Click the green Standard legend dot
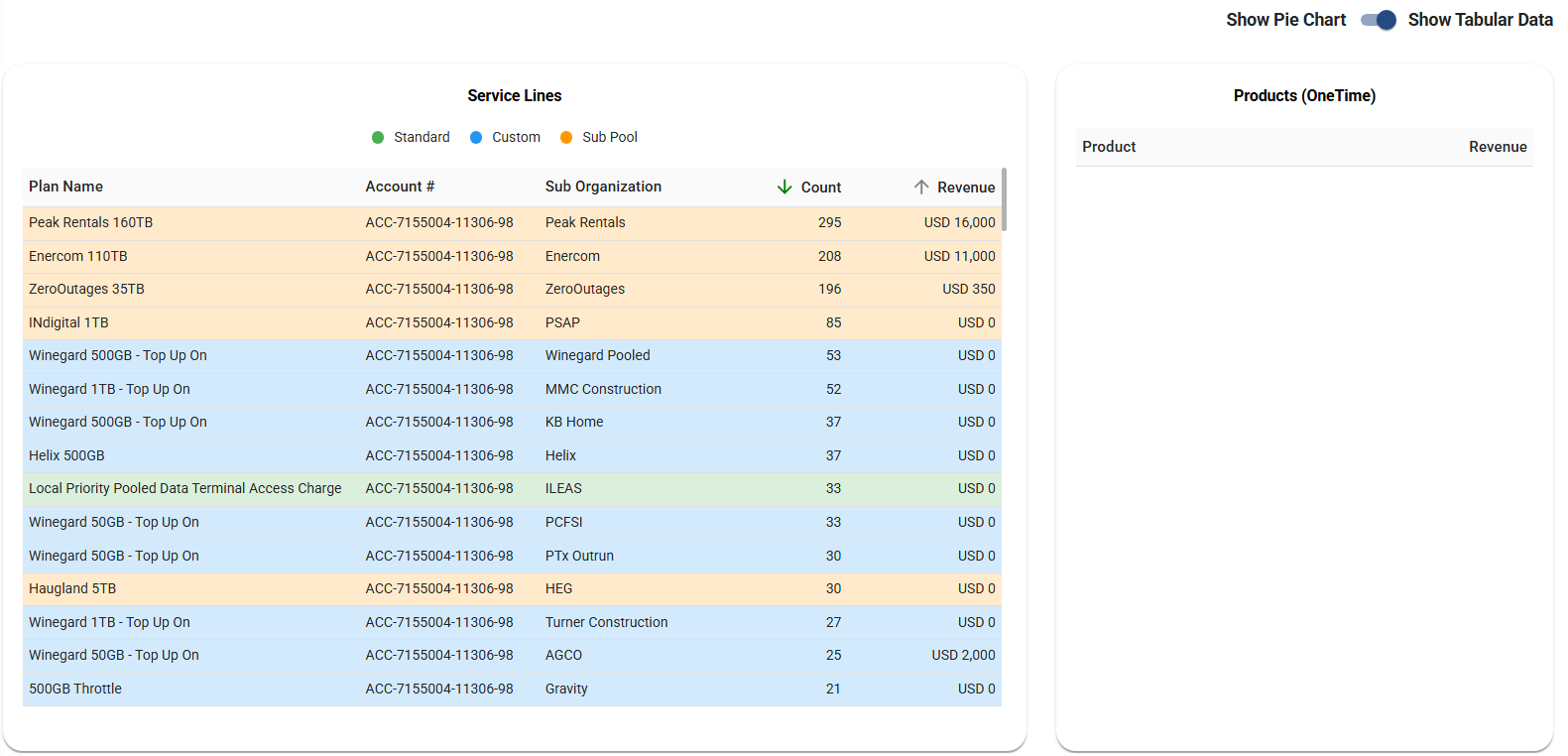Image resolution: width=1568 pixels, height=756 pixels. pyautogui.click(x=378, y=137)
